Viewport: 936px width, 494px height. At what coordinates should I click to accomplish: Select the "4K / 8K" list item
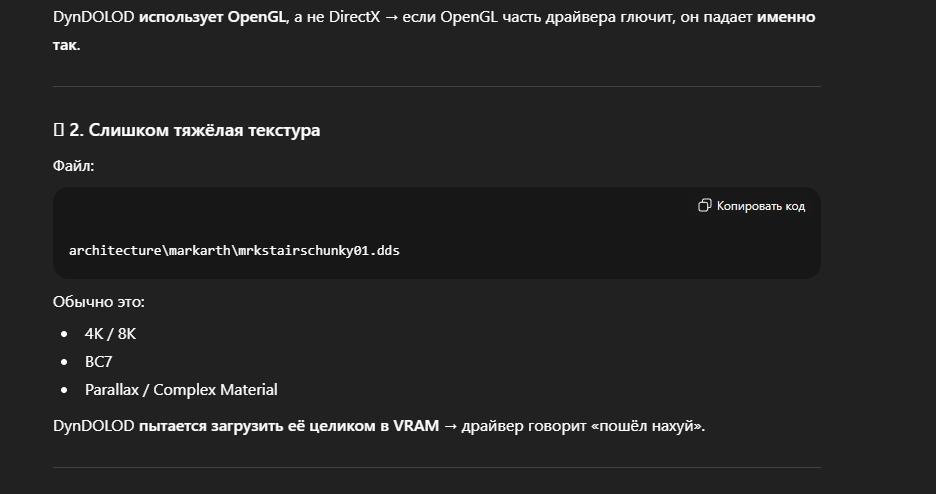pos(110,333)
